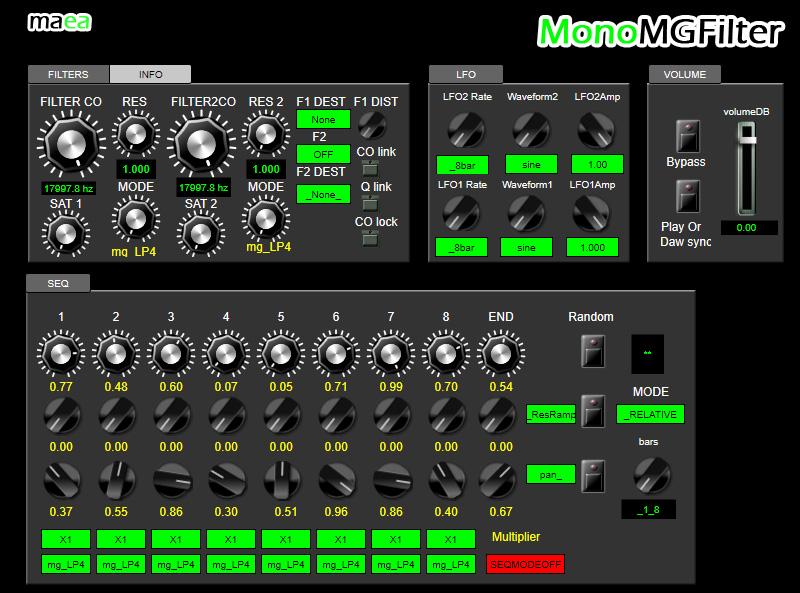800x593 pixels.
Task: Click step 4 ResRamp knob at 0.00
Action: pos(227,416)
